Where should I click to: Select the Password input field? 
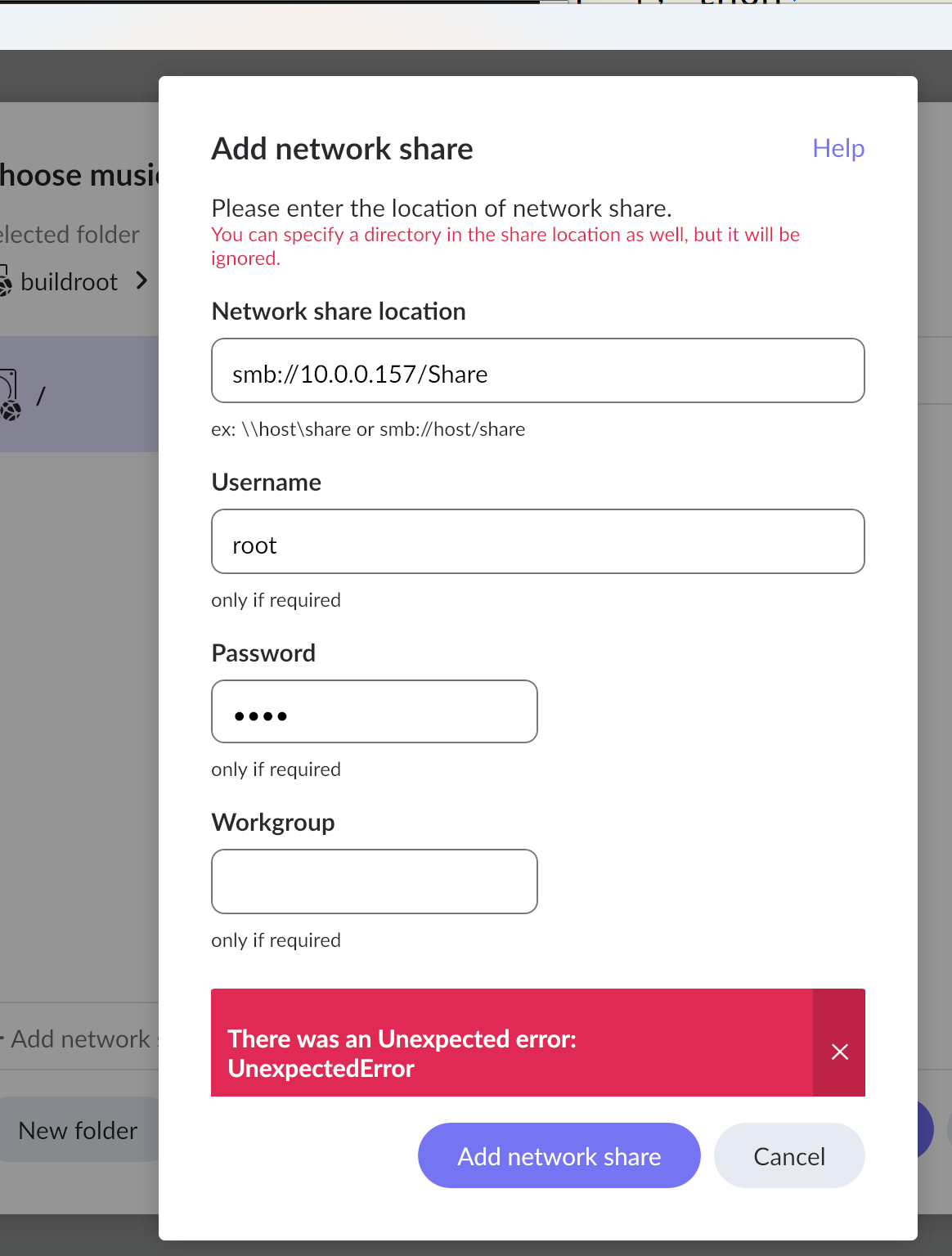(374, 712)
